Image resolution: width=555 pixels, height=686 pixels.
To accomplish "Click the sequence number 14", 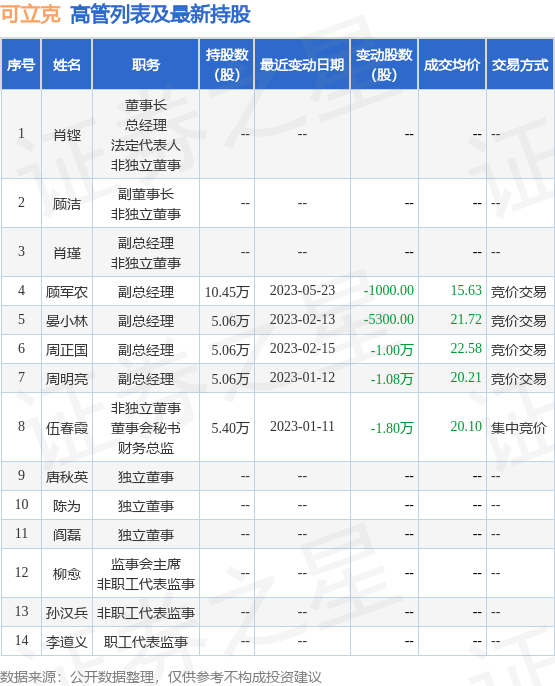I will pyautogui.click(x=21, y=640).
